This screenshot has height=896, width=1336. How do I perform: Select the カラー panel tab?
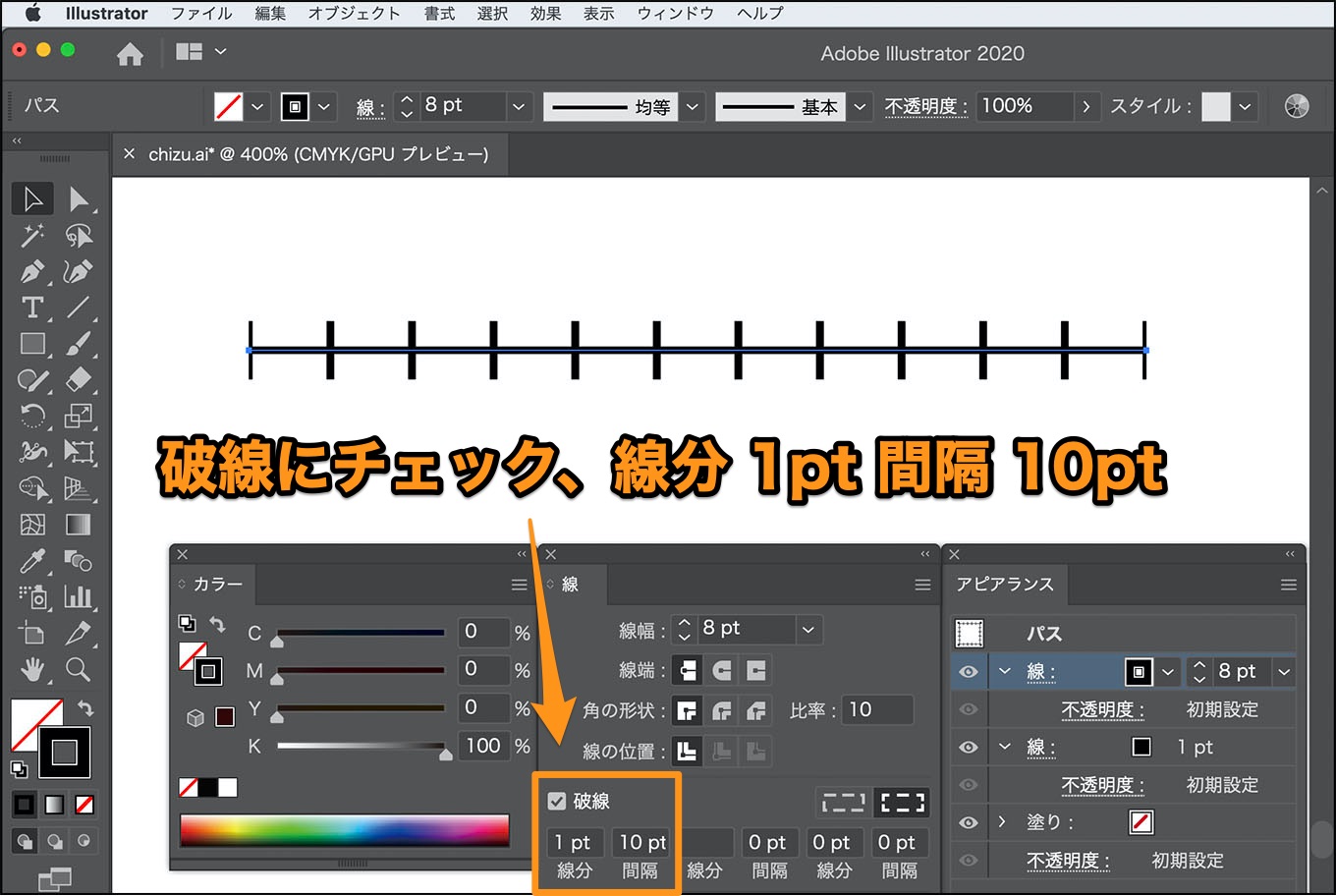[x=217, y=584]
